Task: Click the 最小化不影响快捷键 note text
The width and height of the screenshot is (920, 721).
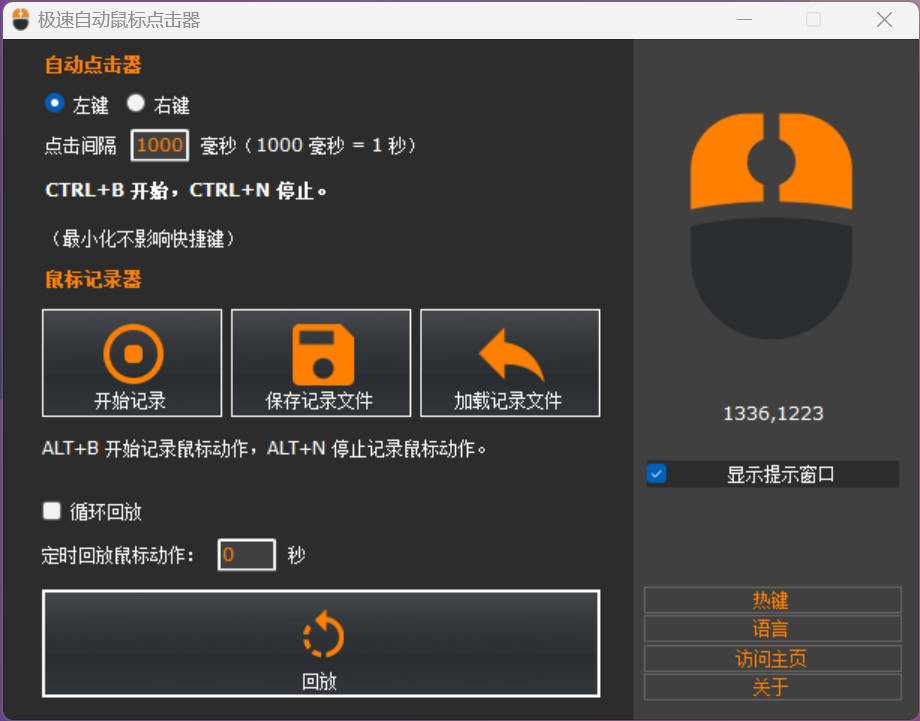Action: point(143,239)
